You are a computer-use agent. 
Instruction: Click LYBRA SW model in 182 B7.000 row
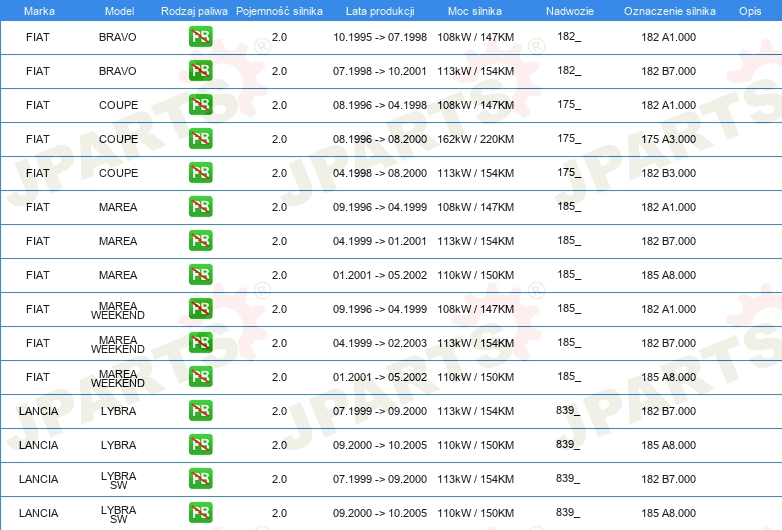coord(118,480)
